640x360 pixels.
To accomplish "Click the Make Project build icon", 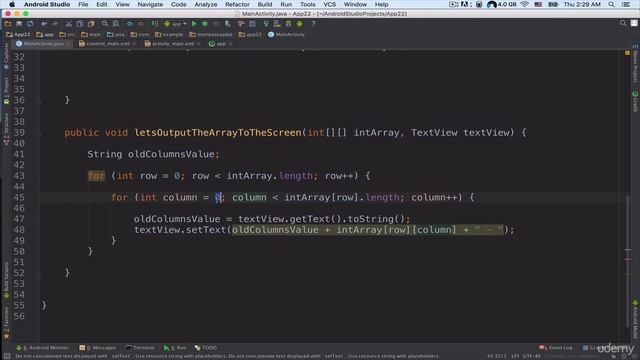I will 155,24.
